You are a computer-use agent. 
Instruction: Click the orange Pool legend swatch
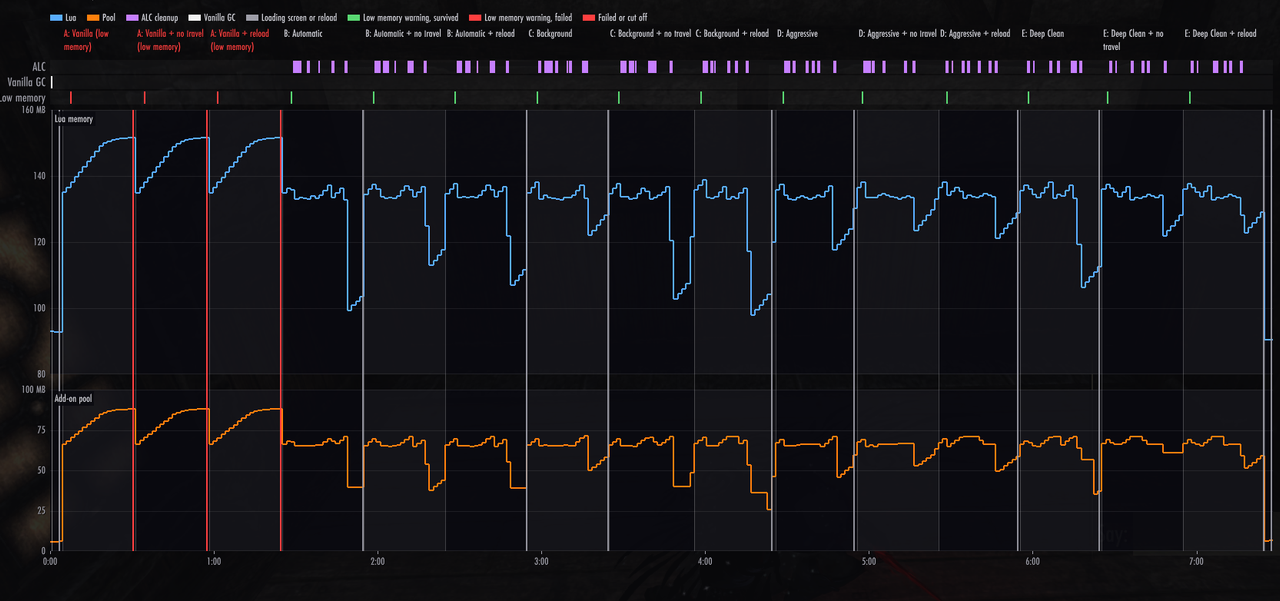93,18
